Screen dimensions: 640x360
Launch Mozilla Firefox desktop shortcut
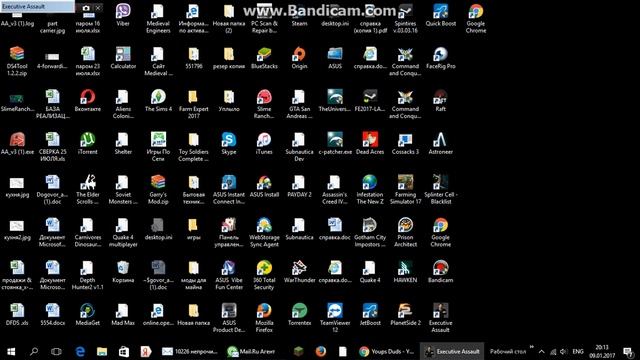(x=264, y=318)
